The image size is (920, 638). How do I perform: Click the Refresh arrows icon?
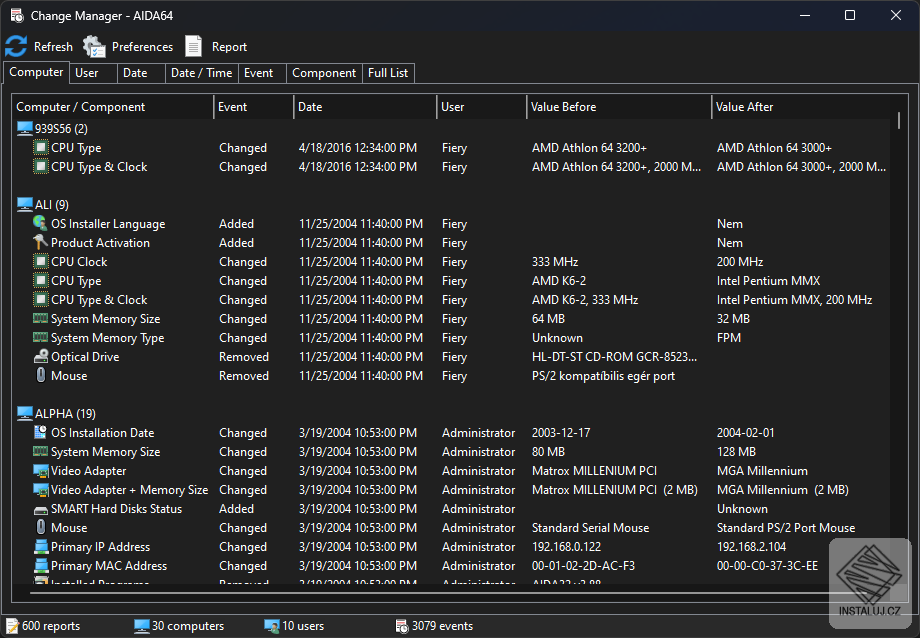point(16,46)
